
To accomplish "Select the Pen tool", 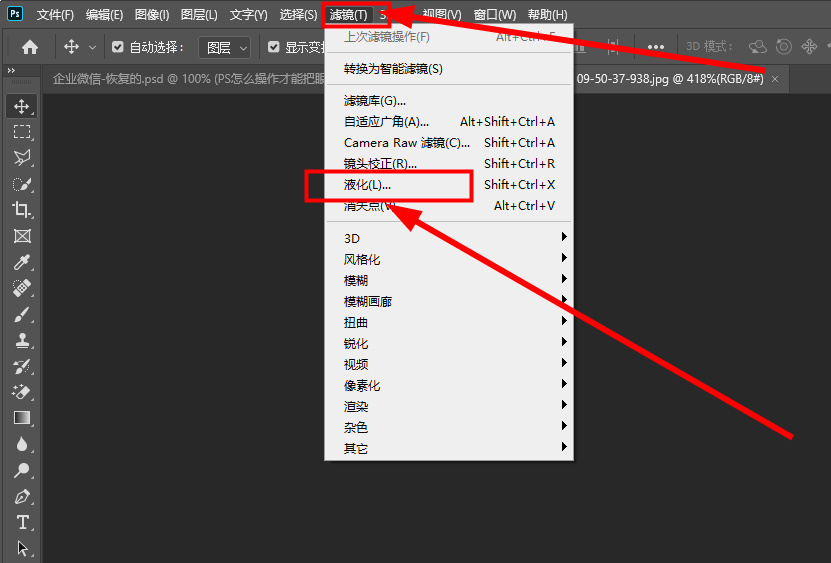I will coord(22,497).
